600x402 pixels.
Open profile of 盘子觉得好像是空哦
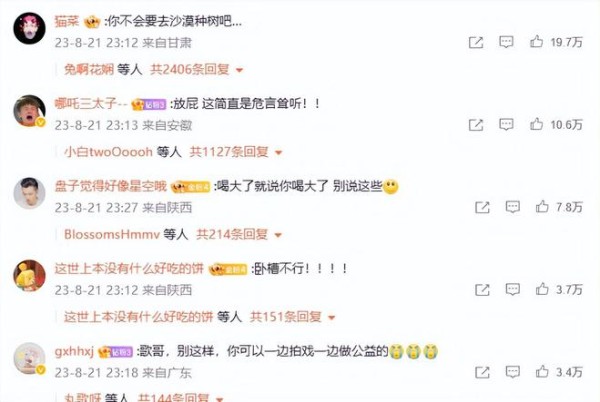tap(111, 186)
